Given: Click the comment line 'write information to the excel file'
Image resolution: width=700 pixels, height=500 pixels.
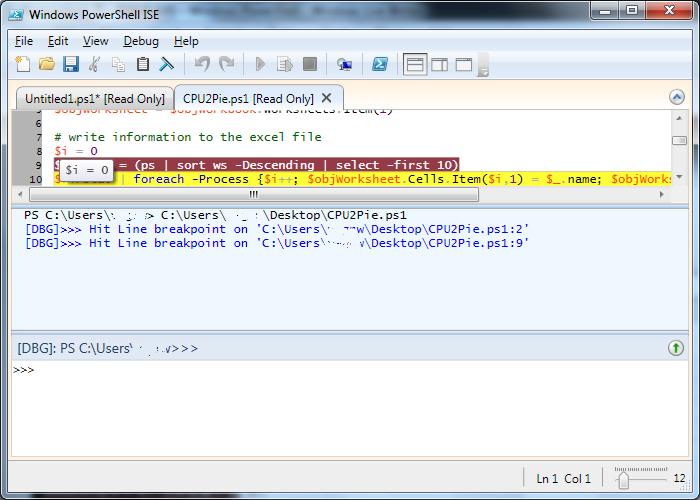Looking at the screenshot, I should point(188,137).
